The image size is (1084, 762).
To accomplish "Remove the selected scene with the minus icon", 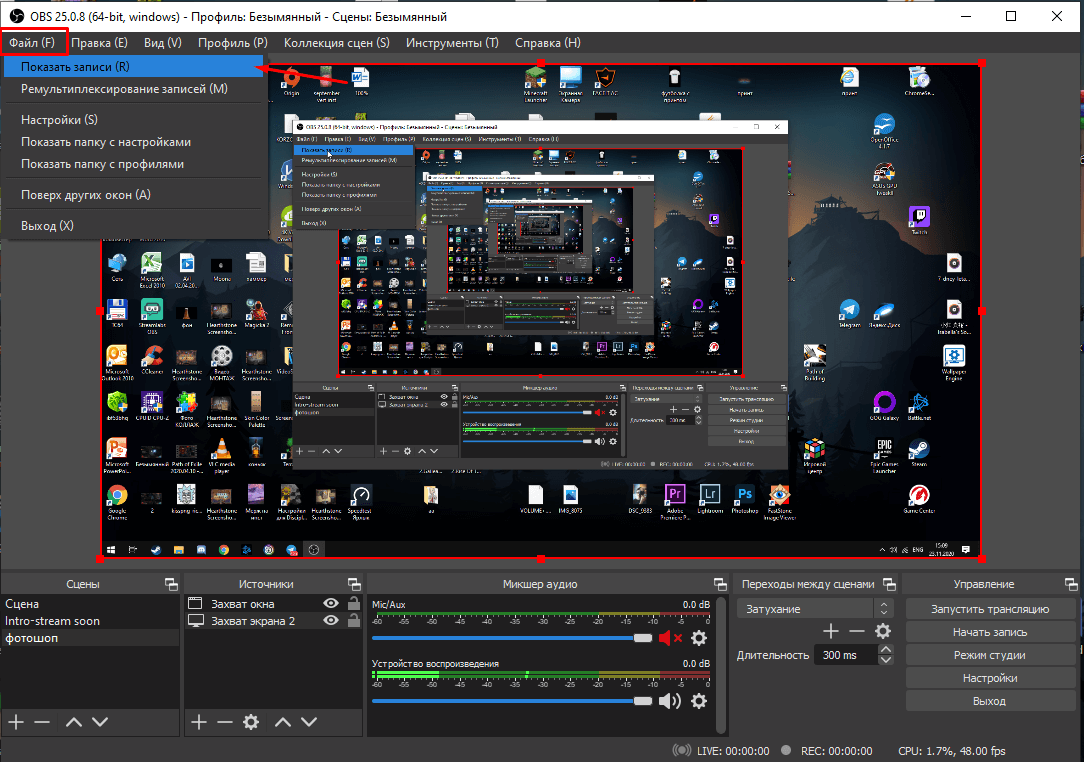I will (x=42, y=722).
